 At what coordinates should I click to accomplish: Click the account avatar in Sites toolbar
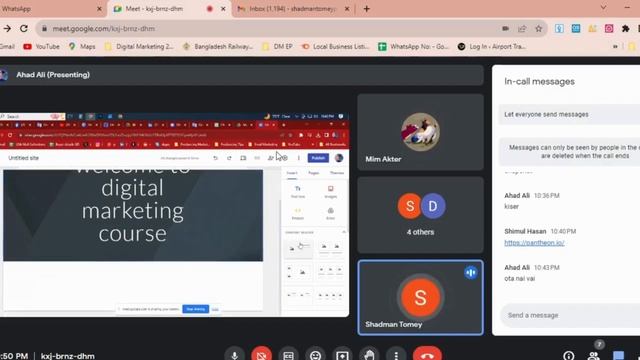(339, 158)
